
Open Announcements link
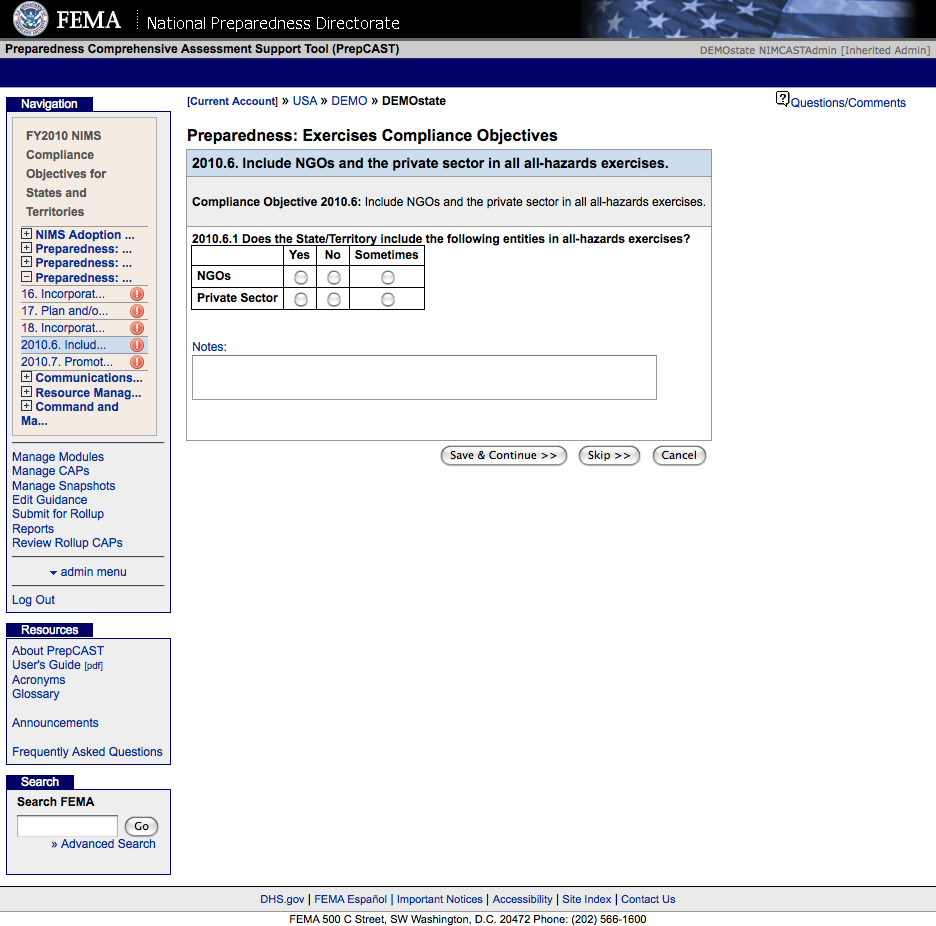[x=56, y=723]
